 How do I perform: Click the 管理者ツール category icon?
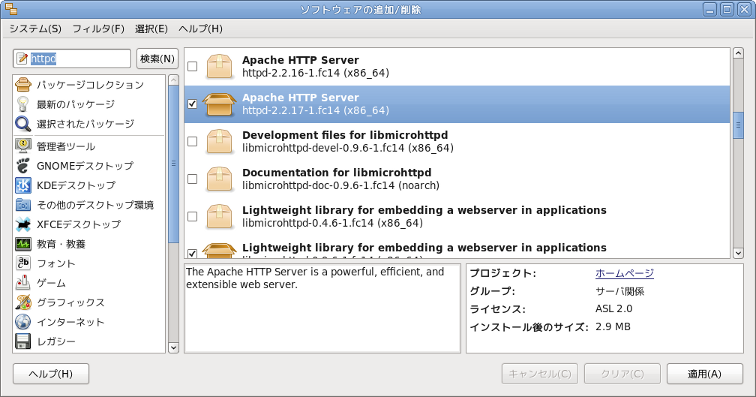23,146
